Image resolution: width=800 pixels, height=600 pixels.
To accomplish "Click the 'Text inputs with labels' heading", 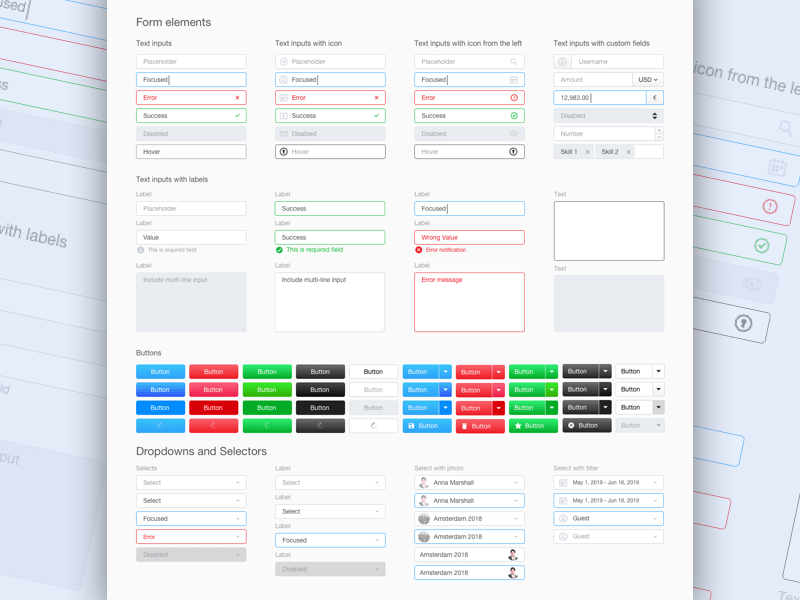I will [x=172, y=180].
